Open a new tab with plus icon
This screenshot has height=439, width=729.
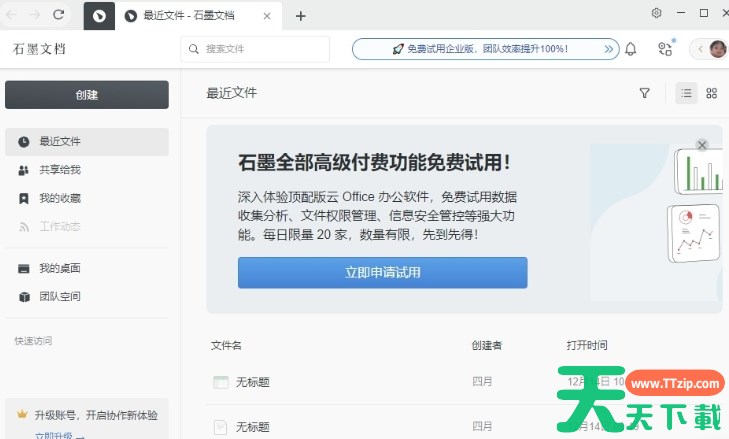301,16
